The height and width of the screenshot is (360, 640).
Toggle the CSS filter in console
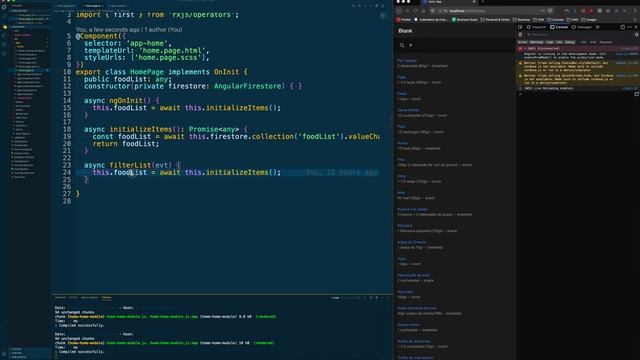point(583,42)
